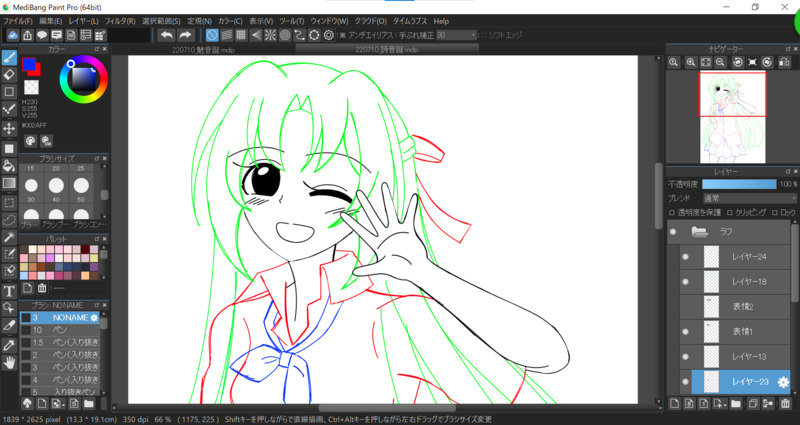Turn off snap in top toolbar

point(212,35)
